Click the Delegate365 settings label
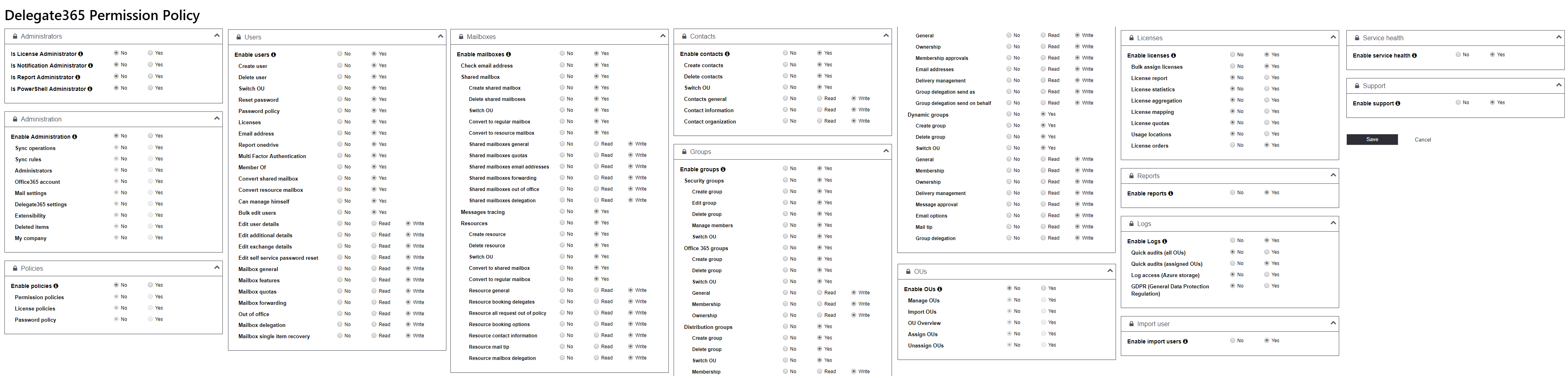The image size is (1568, 378). pyautogui.click(x=41, y=205)
